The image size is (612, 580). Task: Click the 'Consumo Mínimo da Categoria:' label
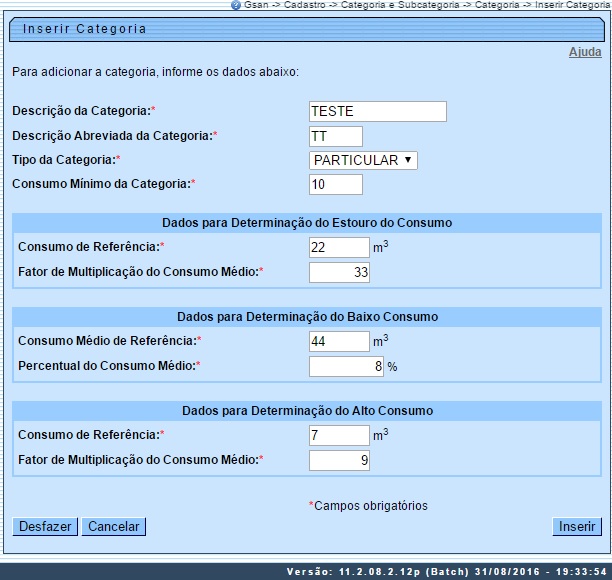coord(103,184)
